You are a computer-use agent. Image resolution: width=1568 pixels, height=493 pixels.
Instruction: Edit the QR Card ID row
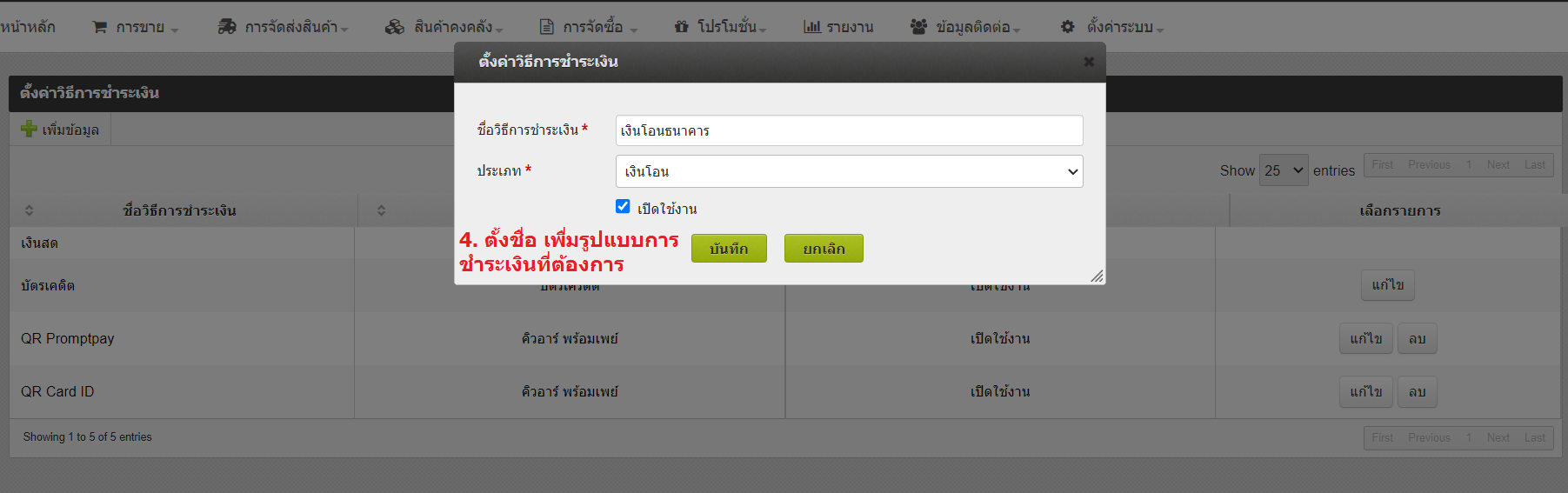(1365, 392)
